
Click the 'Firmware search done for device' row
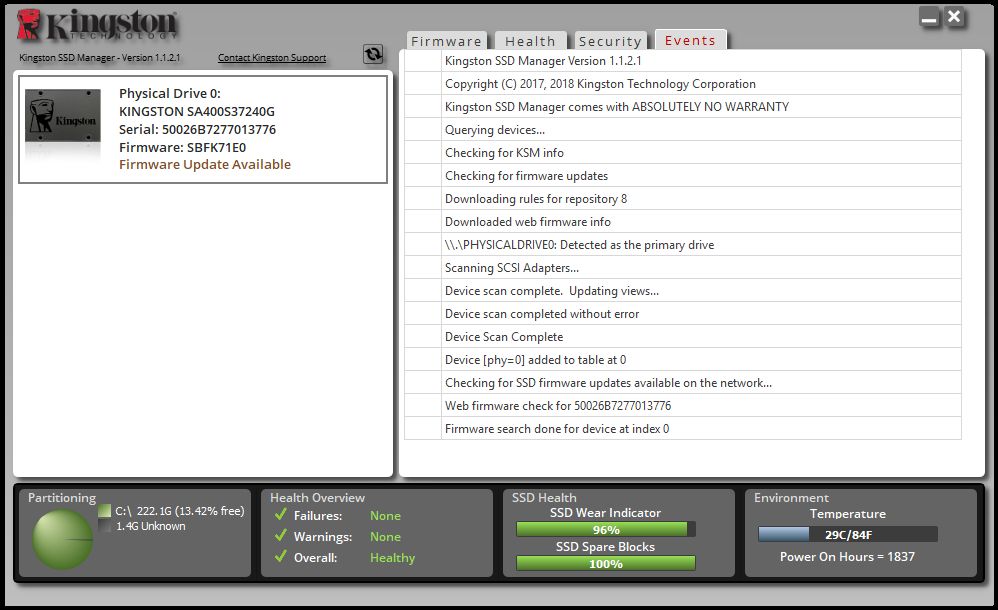[682, 428]
